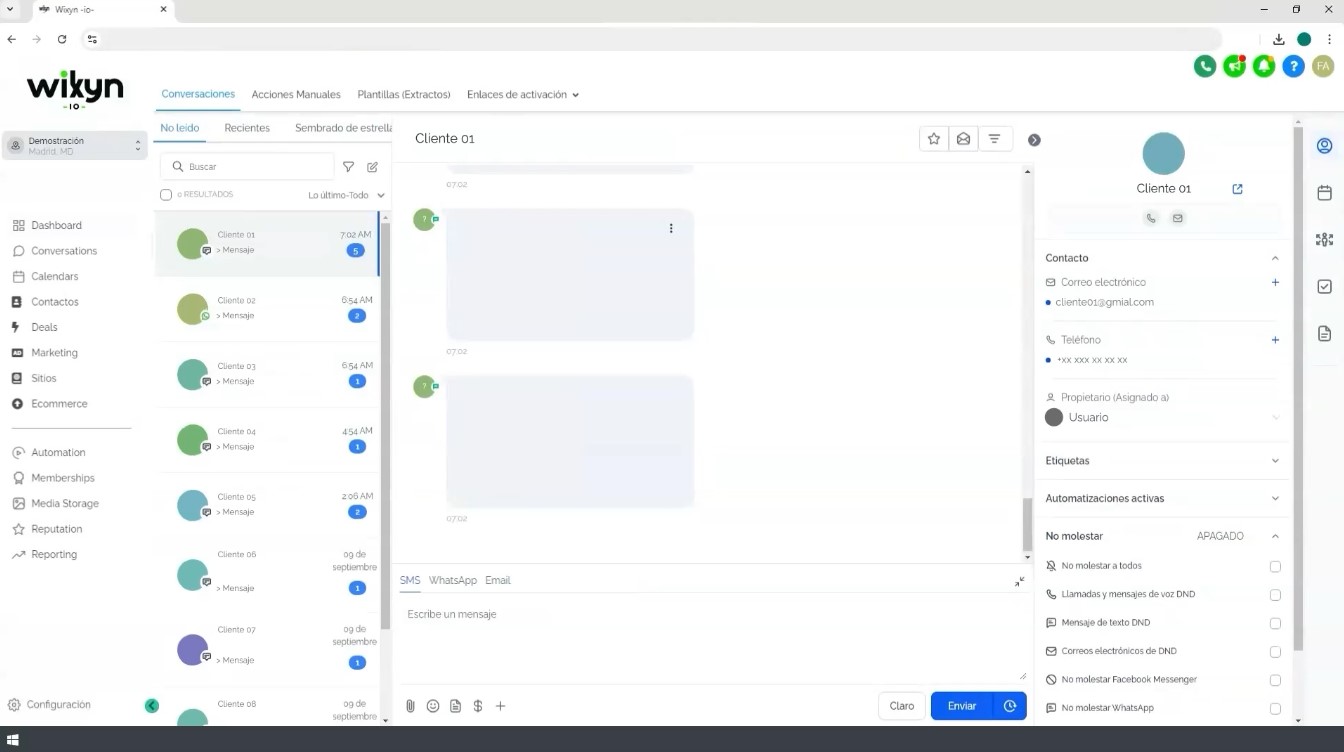Click the attachment paperclip icon
The width and height of the screenshot is (1344, 752).
[x=410, y=706]
